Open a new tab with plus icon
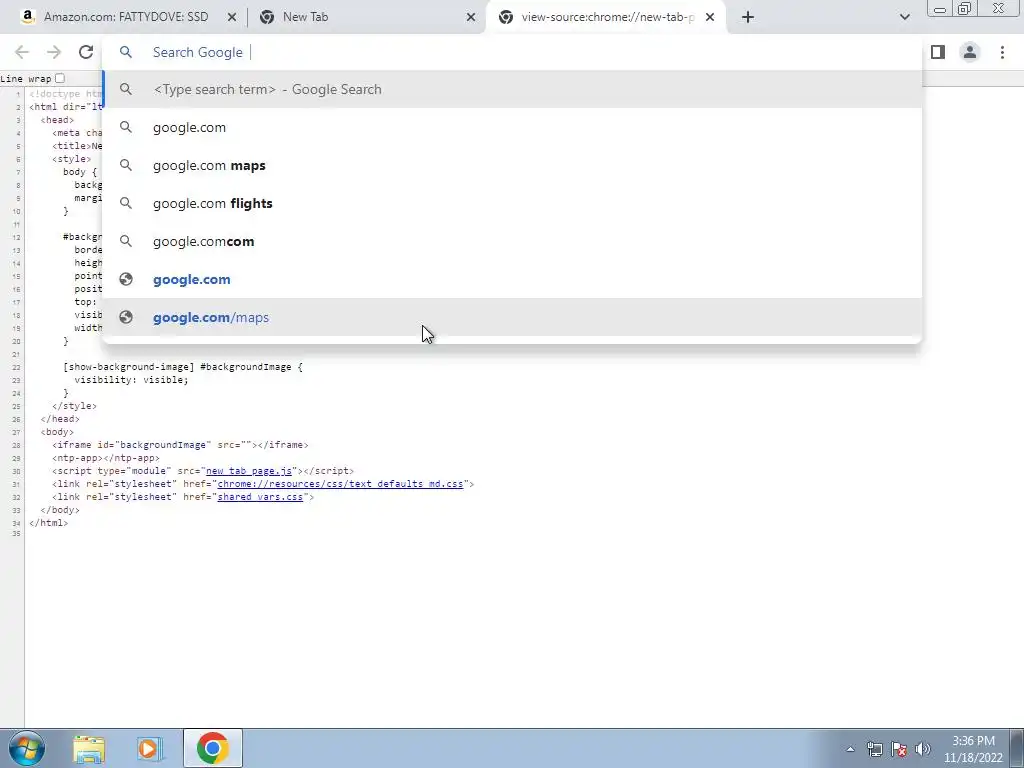Viewport: 1024px width, 768px height. point(748,17)
